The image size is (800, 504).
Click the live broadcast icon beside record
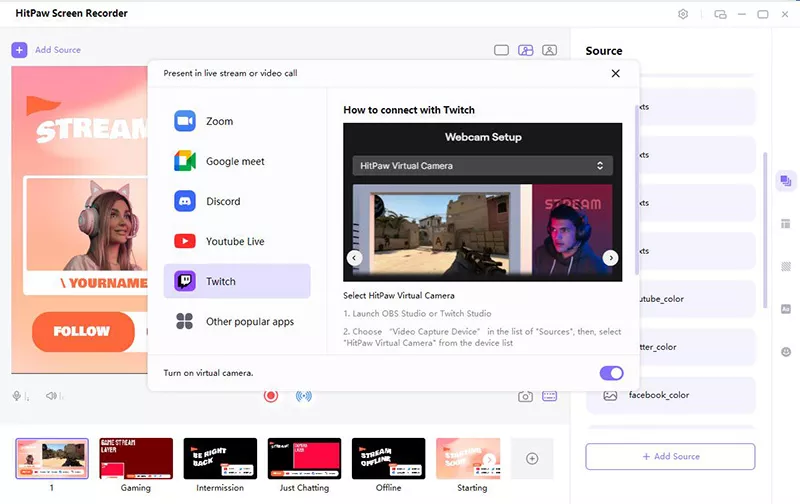point(303,396)
